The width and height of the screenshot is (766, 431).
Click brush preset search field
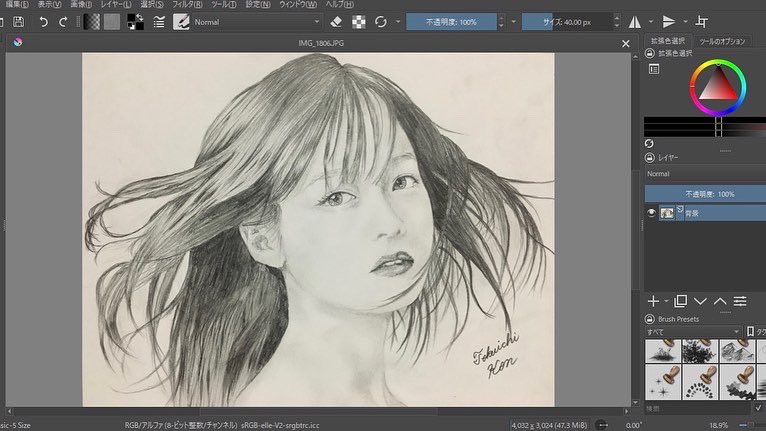698,408
